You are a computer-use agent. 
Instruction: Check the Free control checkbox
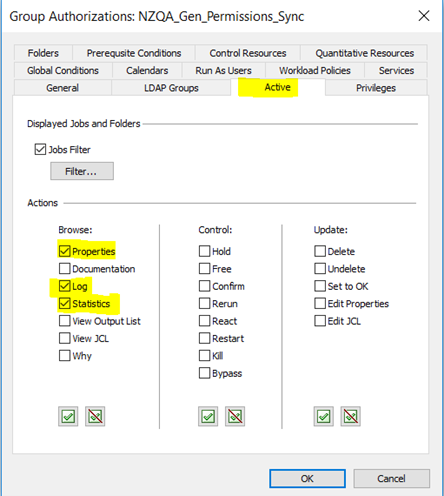click(x=205, y=269)
